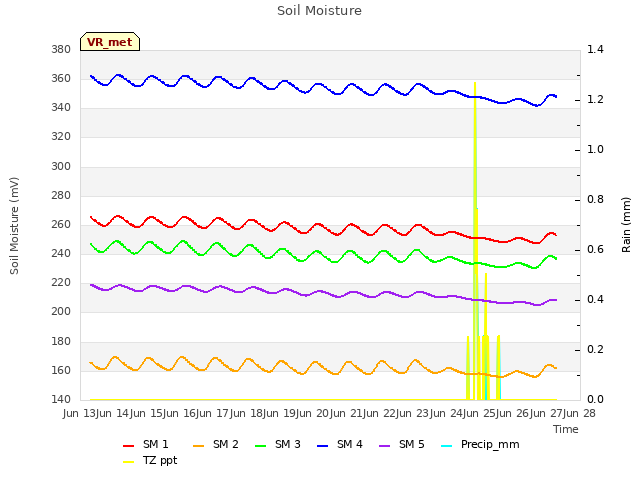Click the 140 left axis tick label
Screen dimensions: 640x480
[61, 400]
